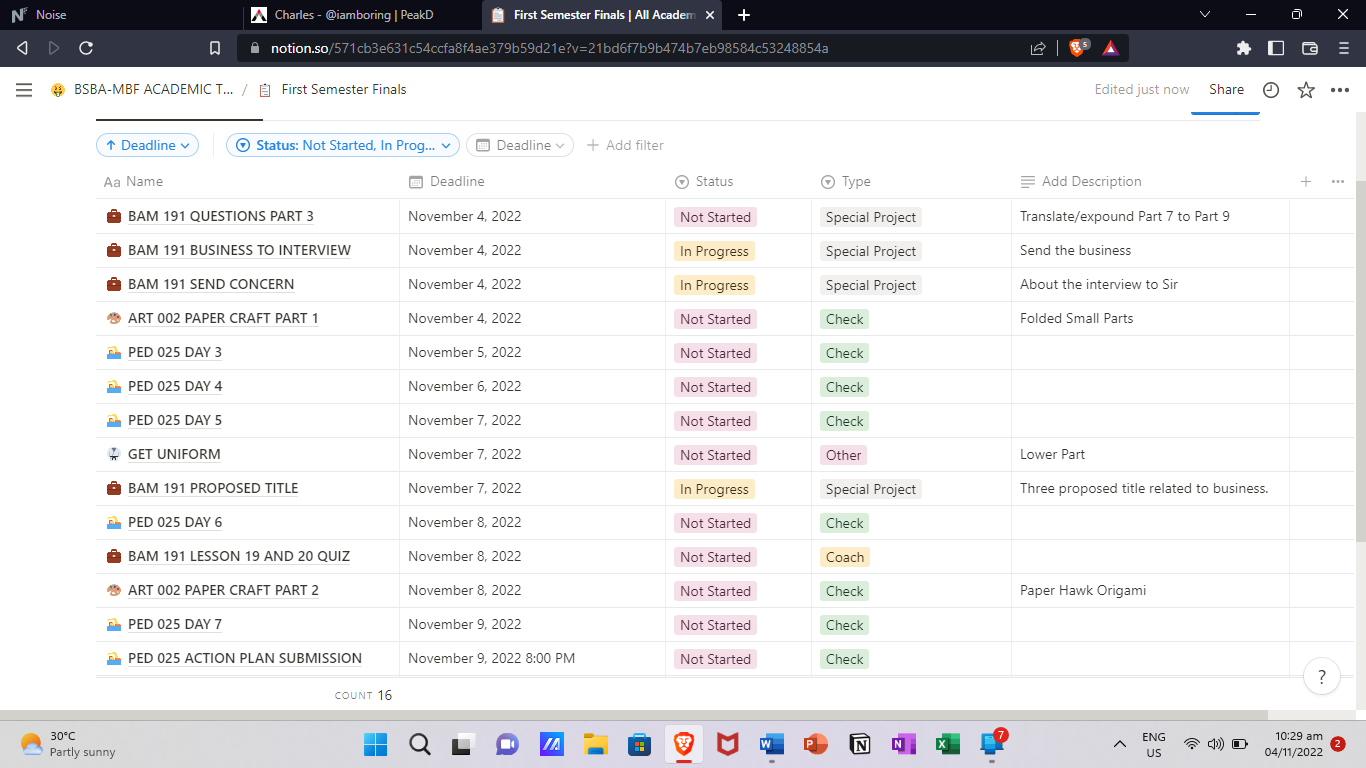Open the browser main menu
The image size is (1366, 768).
tap(1343, 48)
